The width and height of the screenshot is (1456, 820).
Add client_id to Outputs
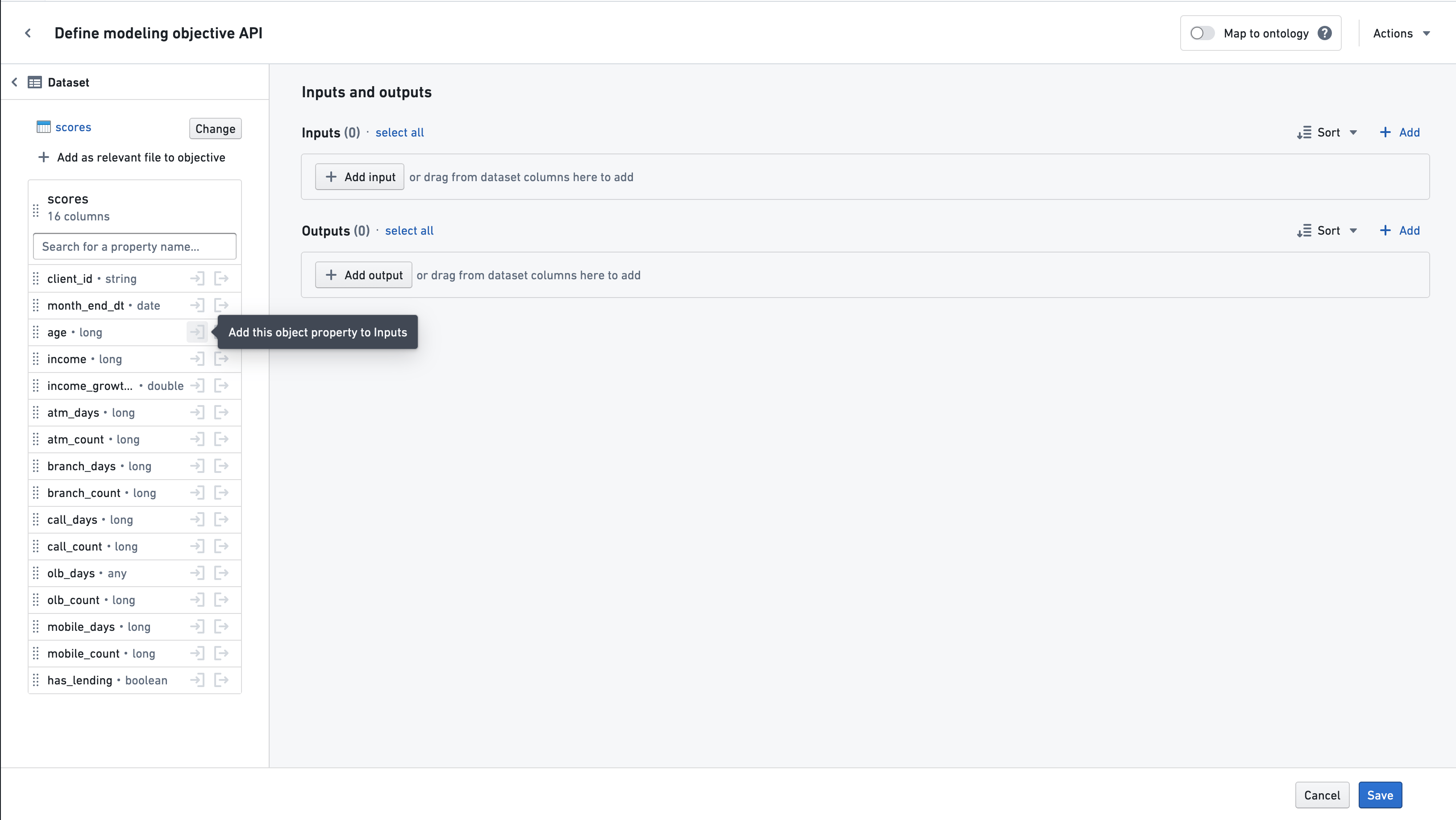(x=221, y=278)
